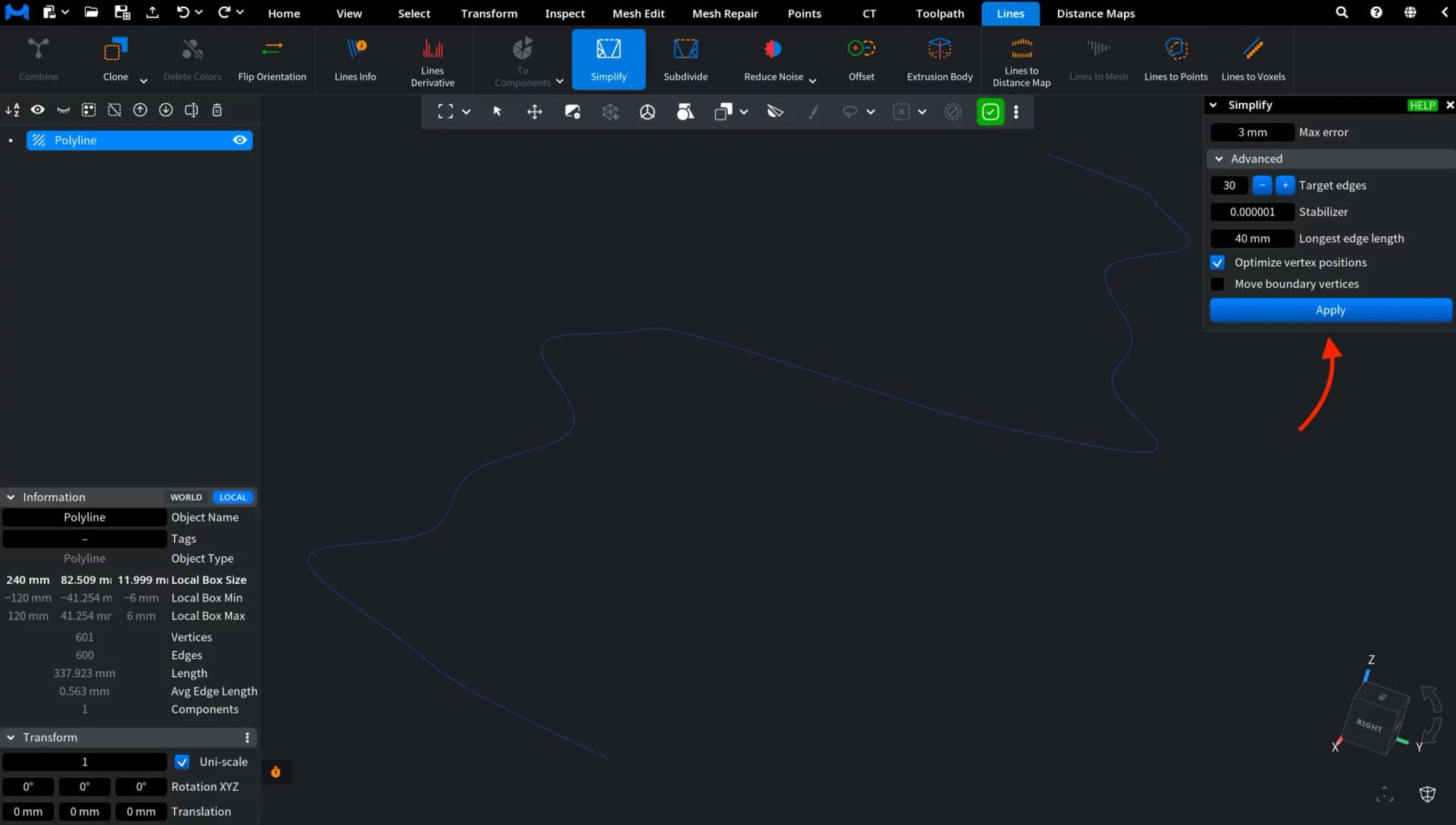The height and width of the screenshot is (825, 1456).
Task: Click the Flip Orientation tool
Action: pos(272,59)
